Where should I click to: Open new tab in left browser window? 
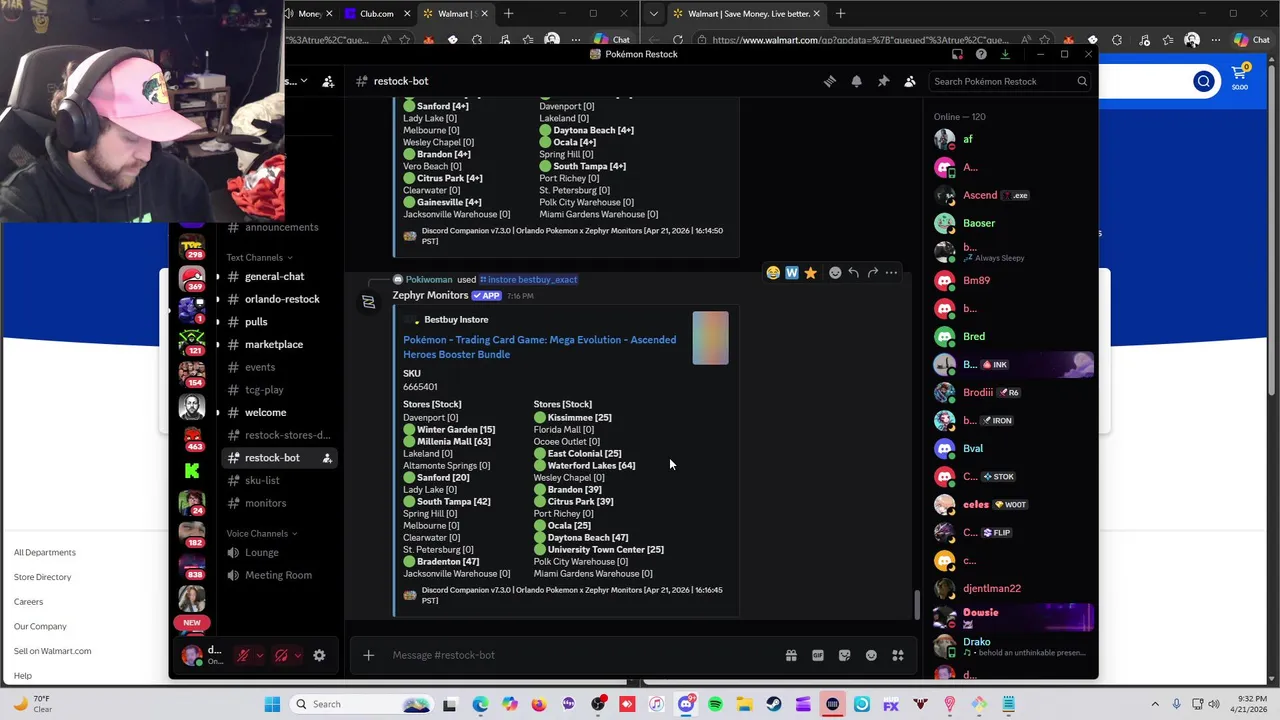[508, 14]
